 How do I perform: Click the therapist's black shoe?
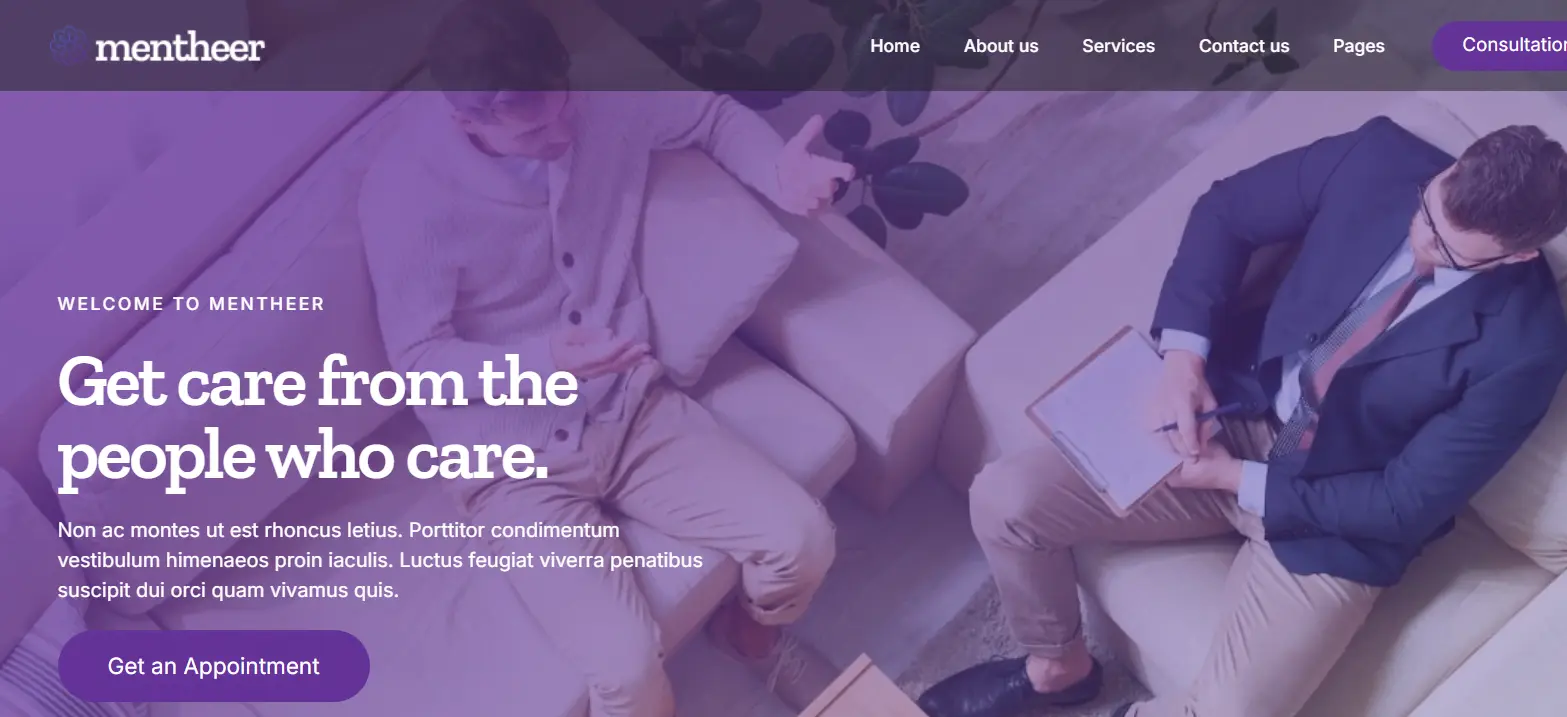coord(1008,686)
